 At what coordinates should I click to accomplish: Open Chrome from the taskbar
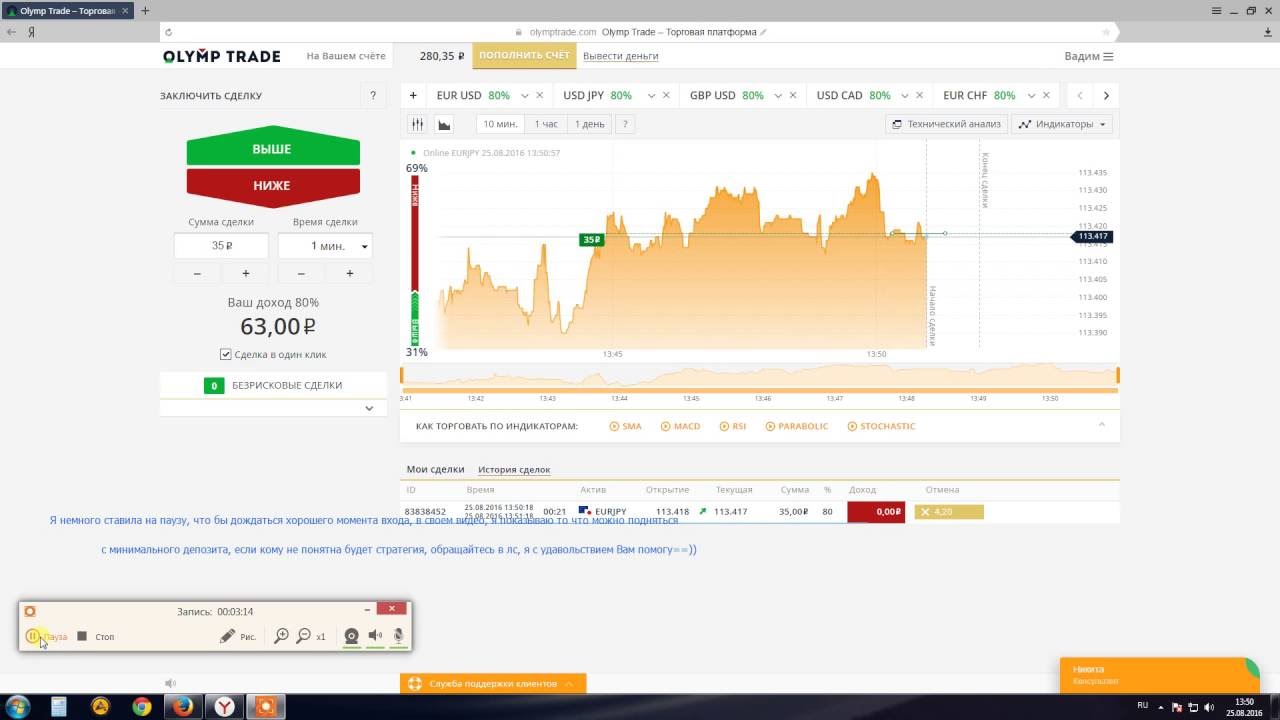pyautogui.click(x=142, y=707)
